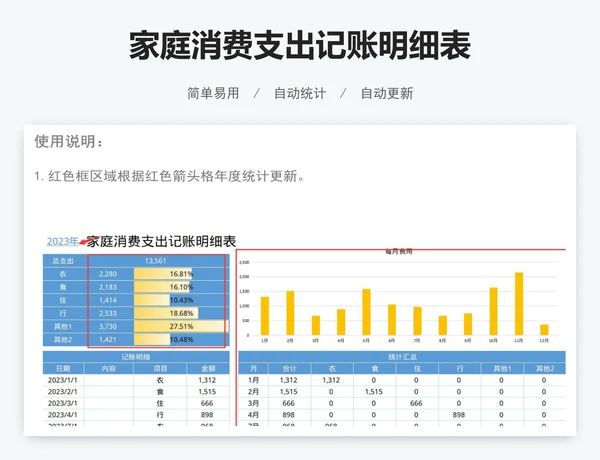Select the 4月 row label in 统计汇总
Image resolution: width=600 pixels, height=460 pixels.
click(x=253, y=414)
